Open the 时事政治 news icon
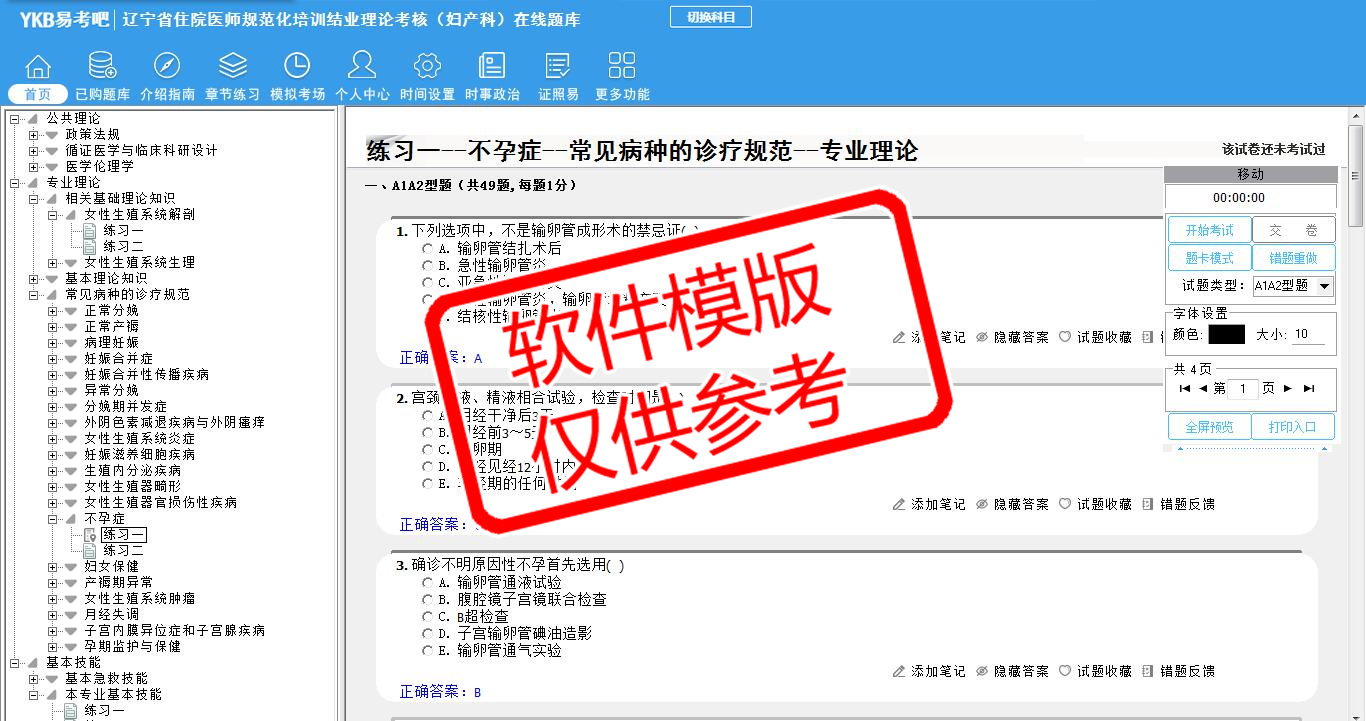Image resolution: width=1366 pixels, height=721 pixels. click(492, 67)
